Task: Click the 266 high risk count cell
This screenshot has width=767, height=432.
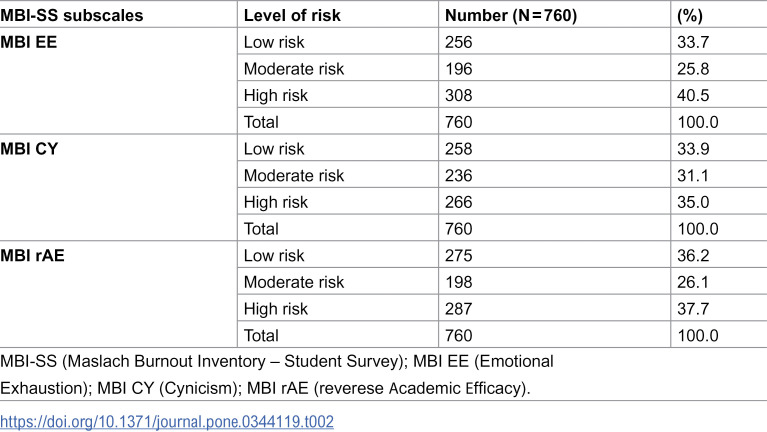Action: (458, 202)
